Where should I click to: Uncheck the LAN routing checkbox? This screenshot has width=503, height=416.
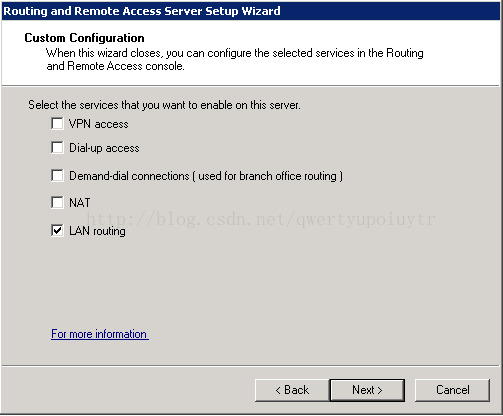(57, 230)
